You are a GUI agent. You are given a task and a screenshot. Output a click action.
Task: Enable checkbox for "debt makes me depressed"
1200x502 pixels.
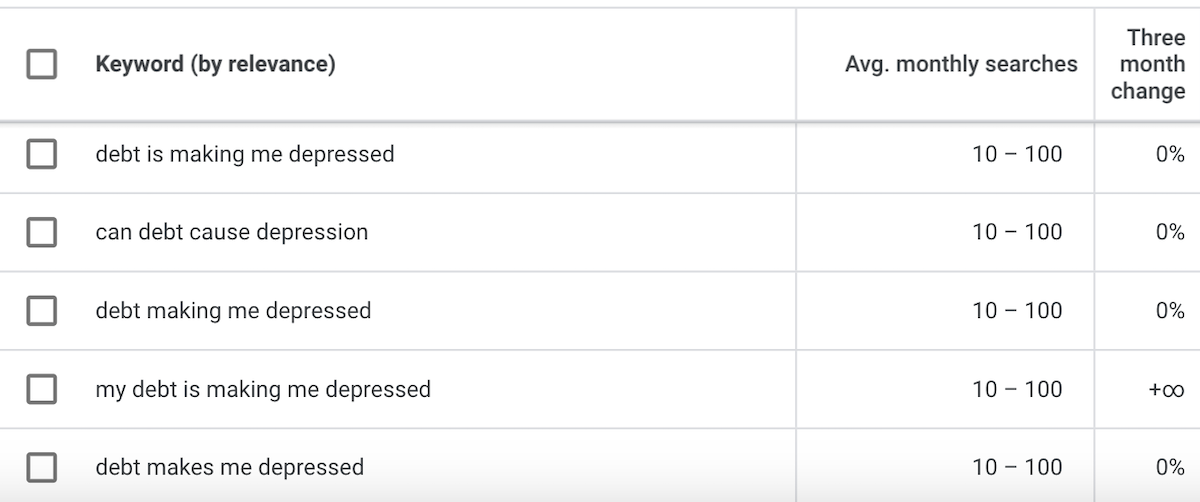click(41, 467)
